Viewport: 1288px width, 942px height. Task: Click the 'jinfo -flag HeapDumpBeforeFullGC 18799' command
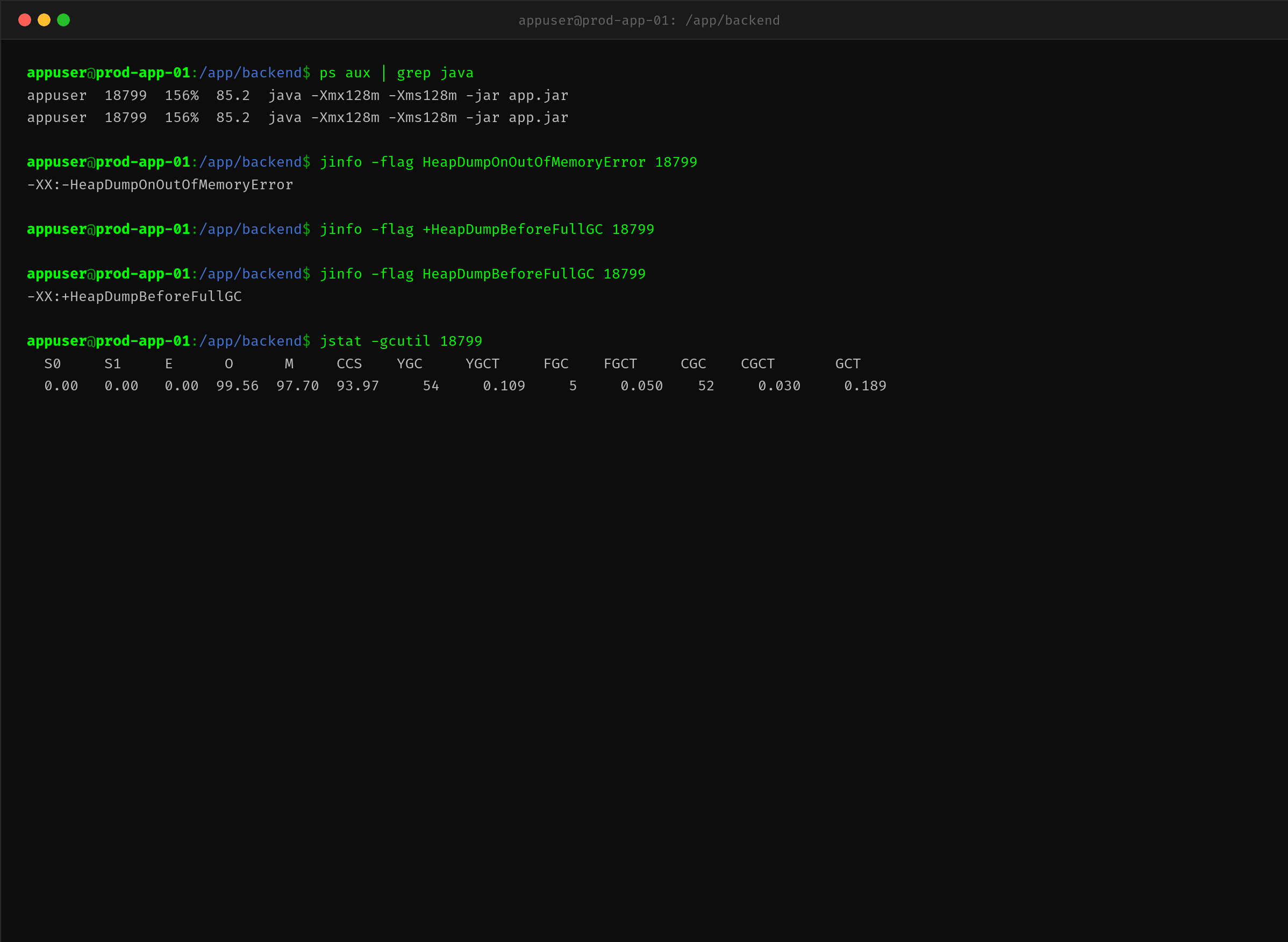482,274
